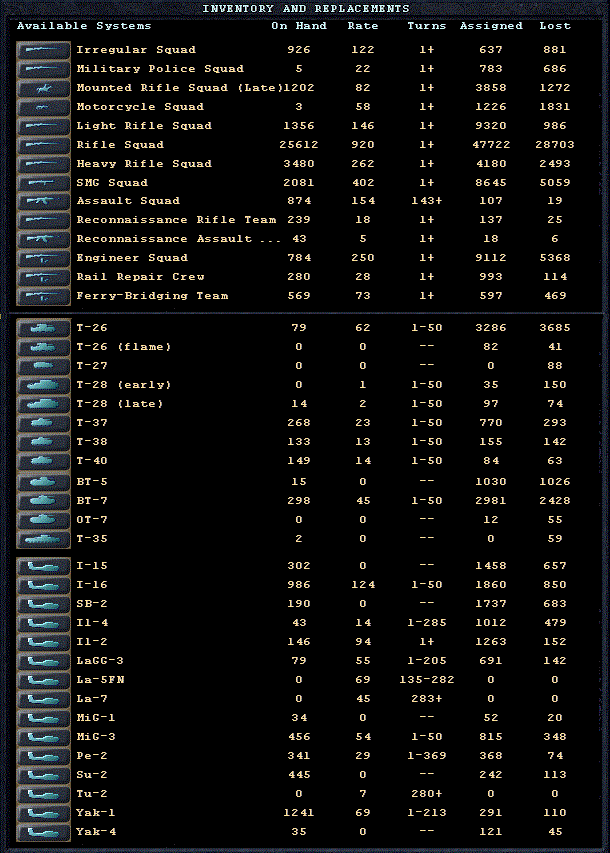Image resolution: width=610 pixels, height=853 pixels.
Task: Click the 'SB-2' row label
Action: click(x=92, y=604)
